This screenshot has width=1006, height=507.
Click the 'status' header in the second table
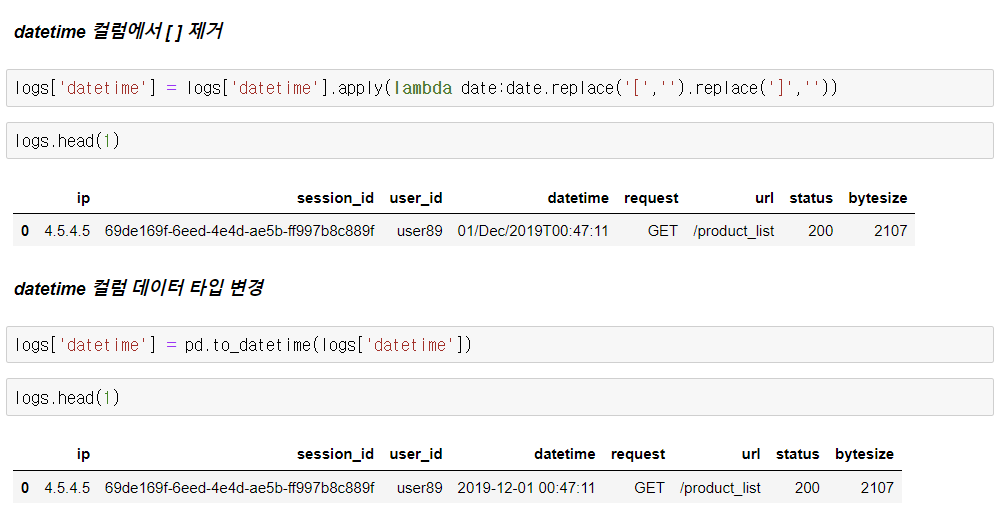pos(797,454)
